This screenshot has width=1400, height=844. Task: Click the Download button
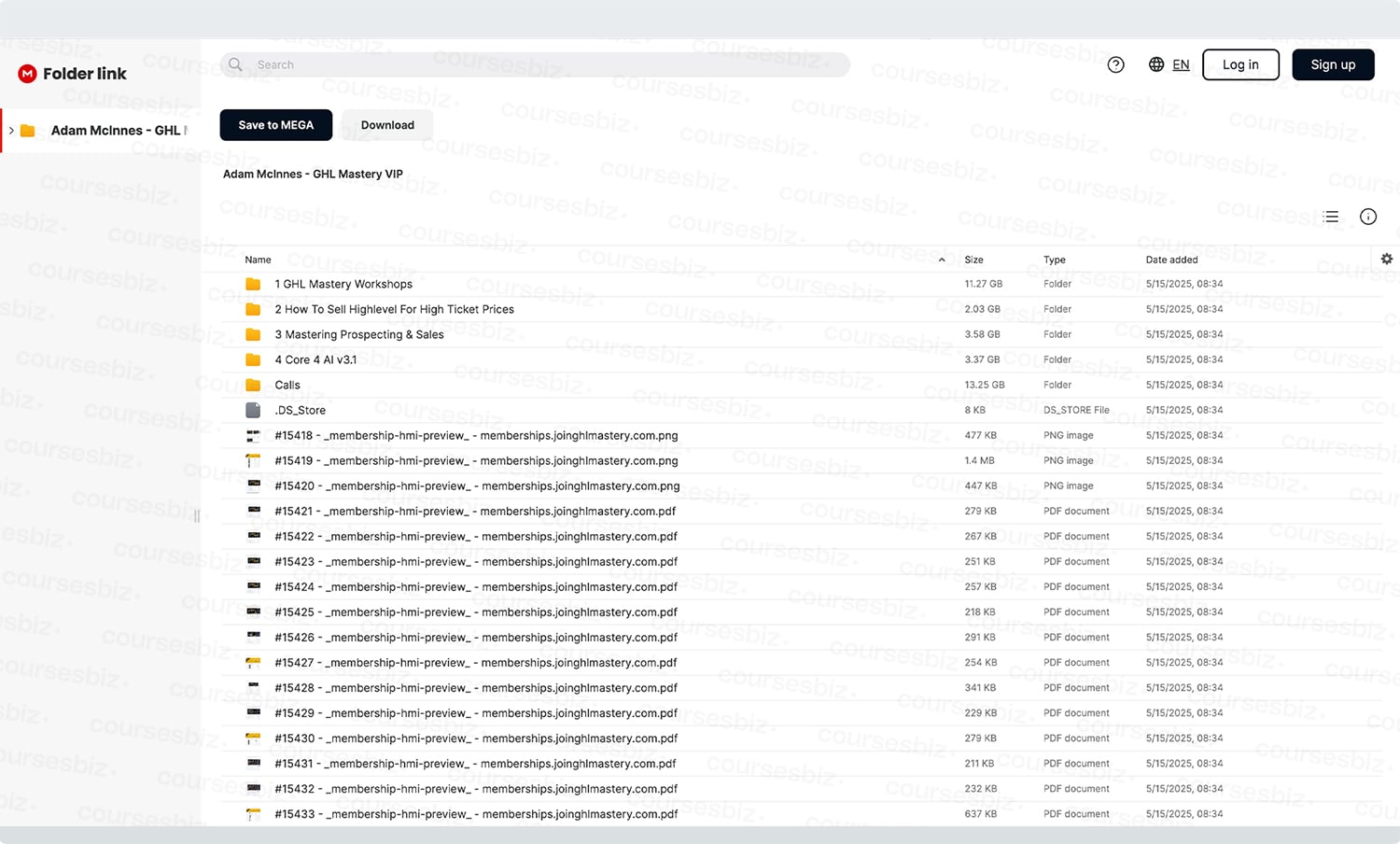point(387,125)
